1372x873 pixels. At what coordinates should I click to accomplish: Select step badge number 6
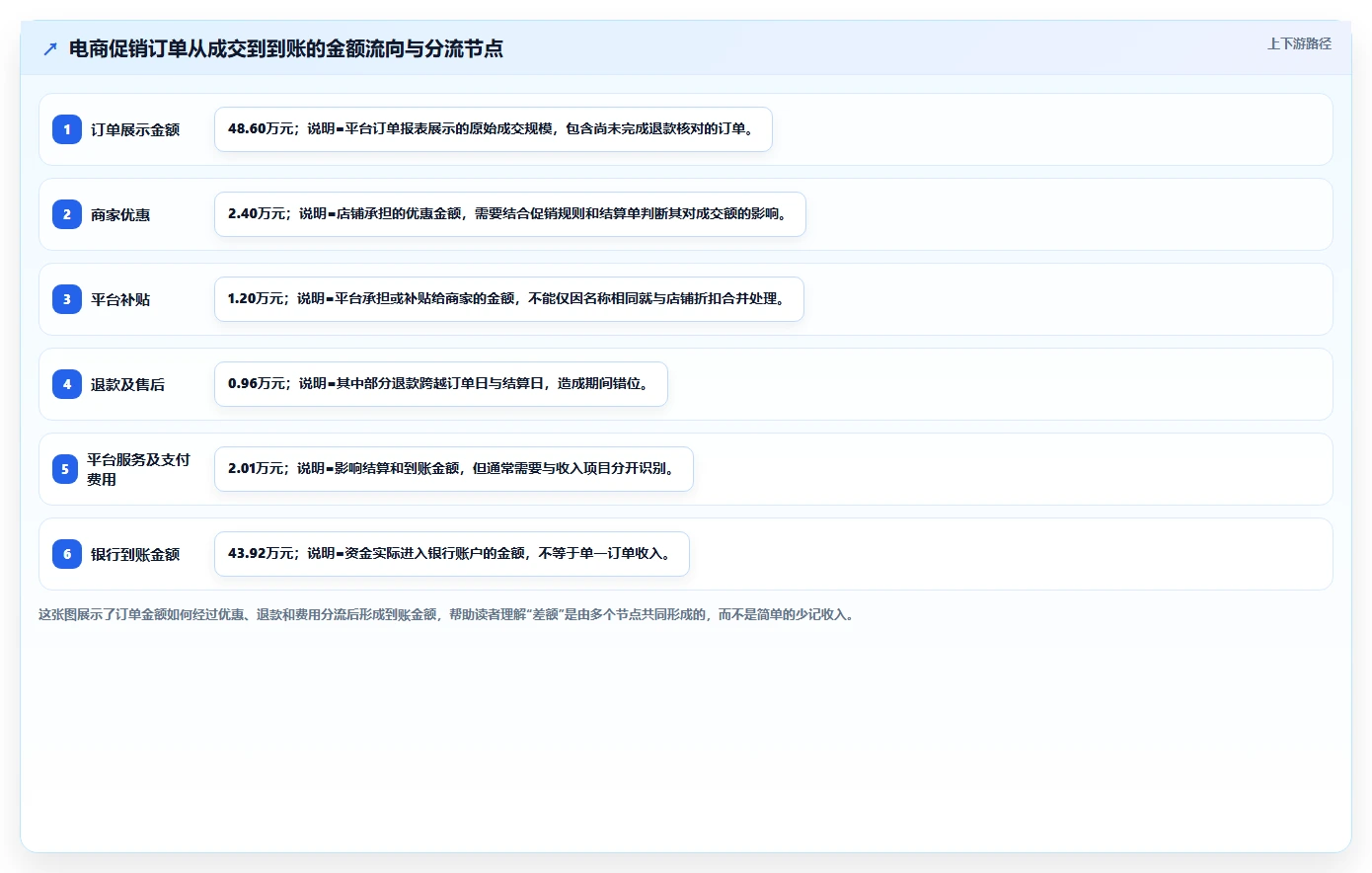pos(67,554)
